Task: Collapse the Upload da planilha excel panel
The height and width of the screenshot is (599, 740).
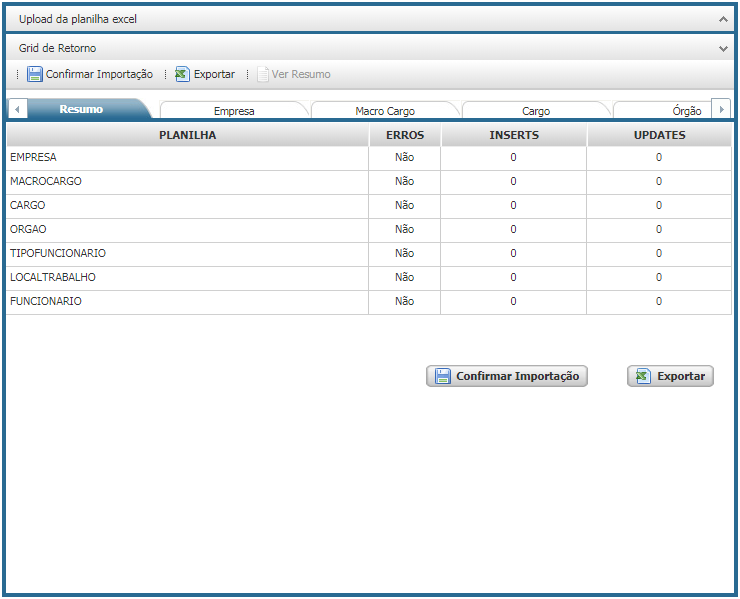Action: point(722,19)
